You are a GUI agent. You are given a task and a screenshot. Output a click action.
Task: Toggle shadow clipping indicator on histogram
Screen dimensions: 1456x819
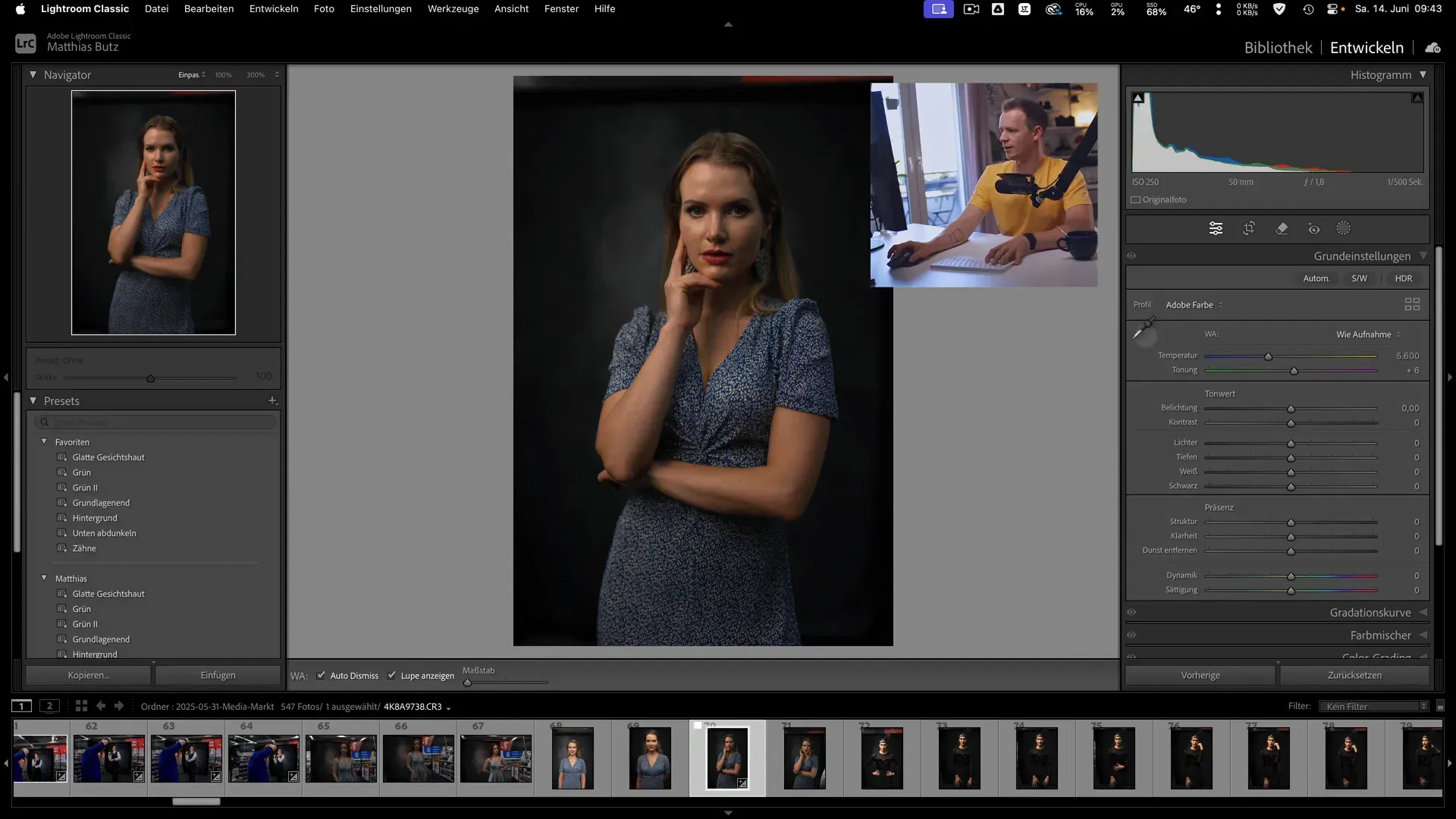click(1137, 97)
